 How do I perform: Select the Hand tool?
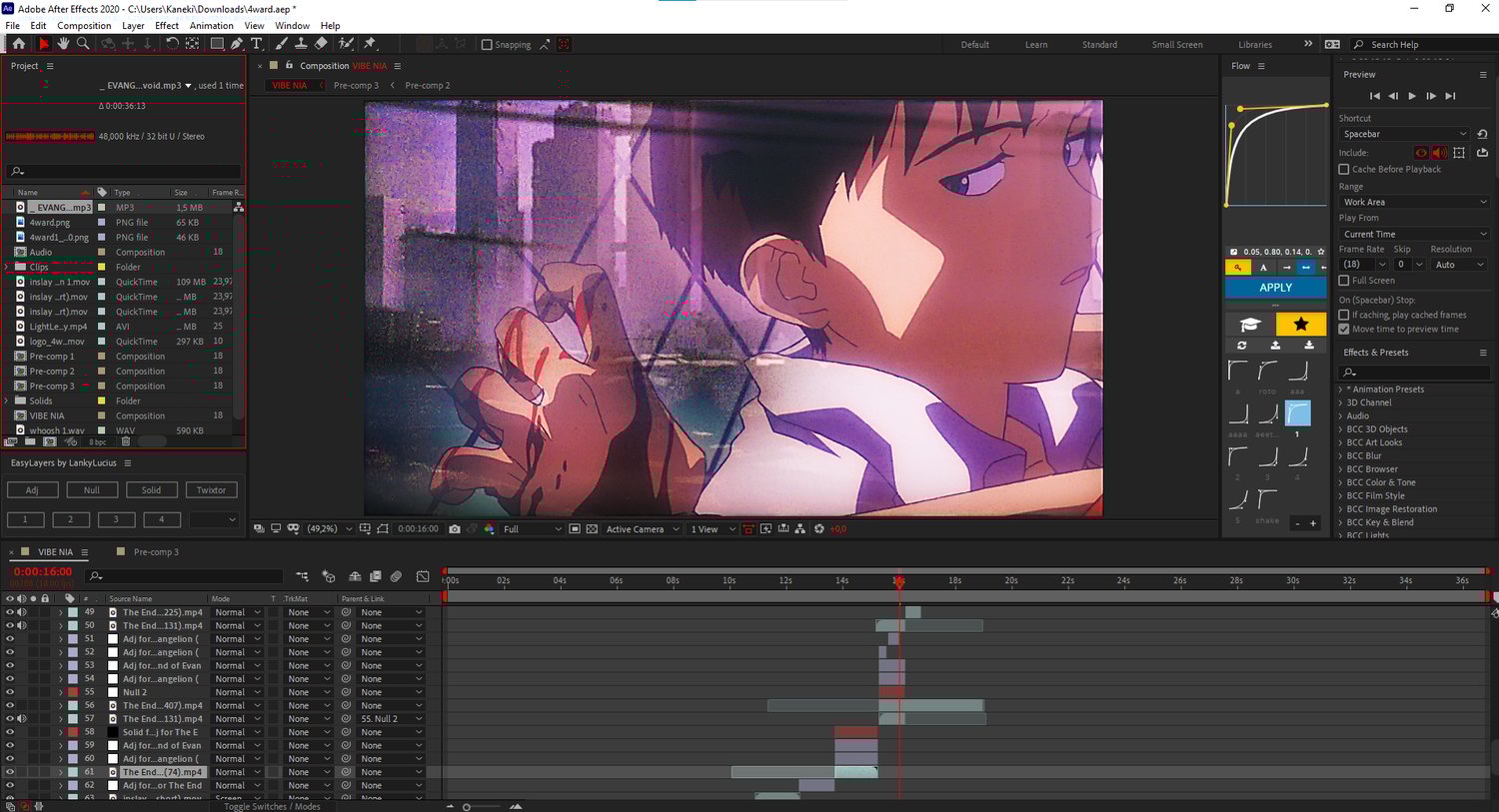click(63, 44)
